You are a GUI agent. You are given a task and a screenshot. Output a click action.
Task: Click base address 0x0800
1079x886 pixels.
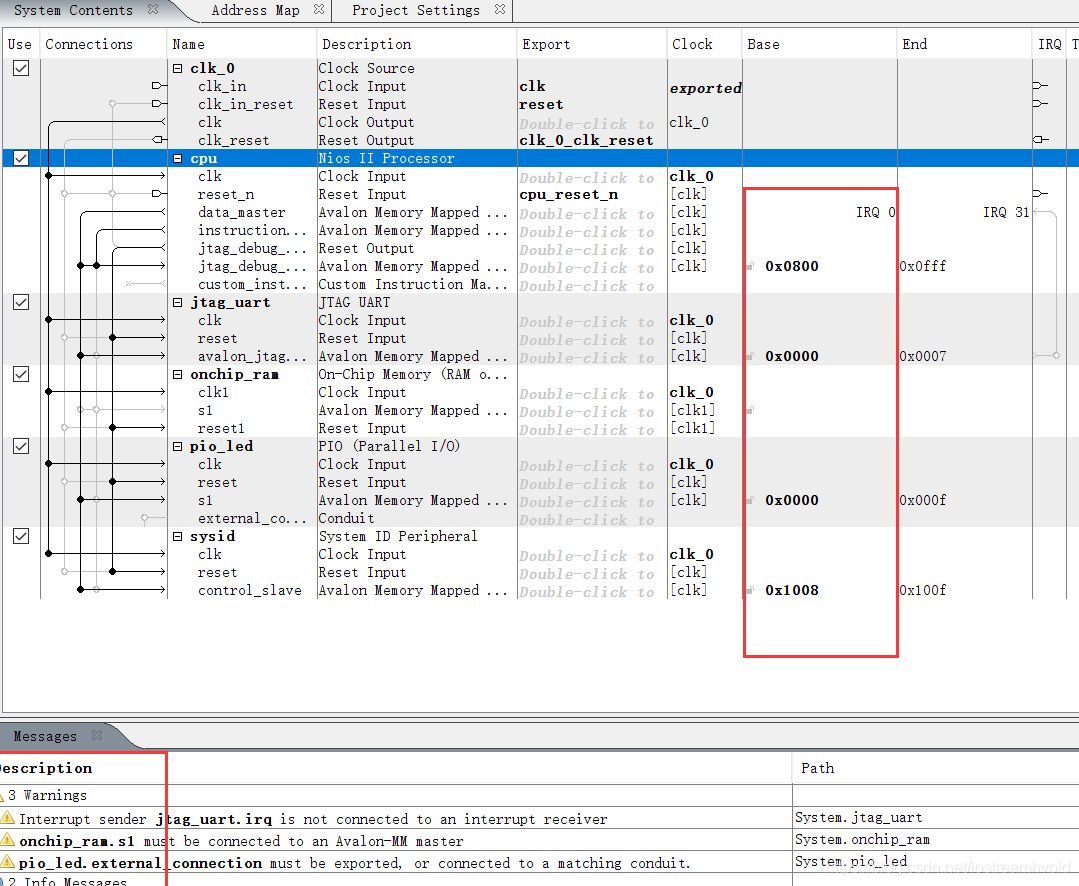(x=792, y=266)
